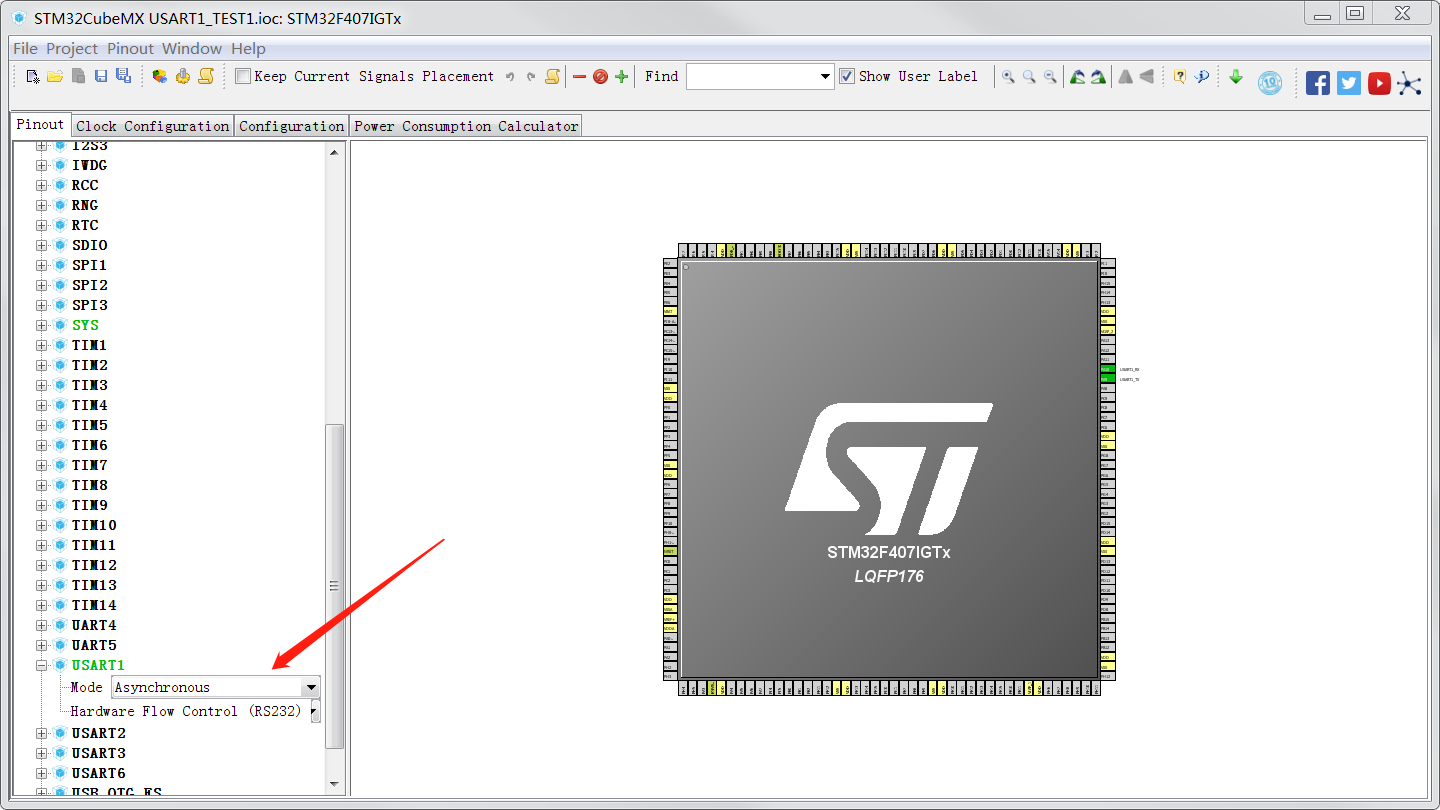
Task: Switch to the Power Consumption Calculator tab
Action: [466, 126]
